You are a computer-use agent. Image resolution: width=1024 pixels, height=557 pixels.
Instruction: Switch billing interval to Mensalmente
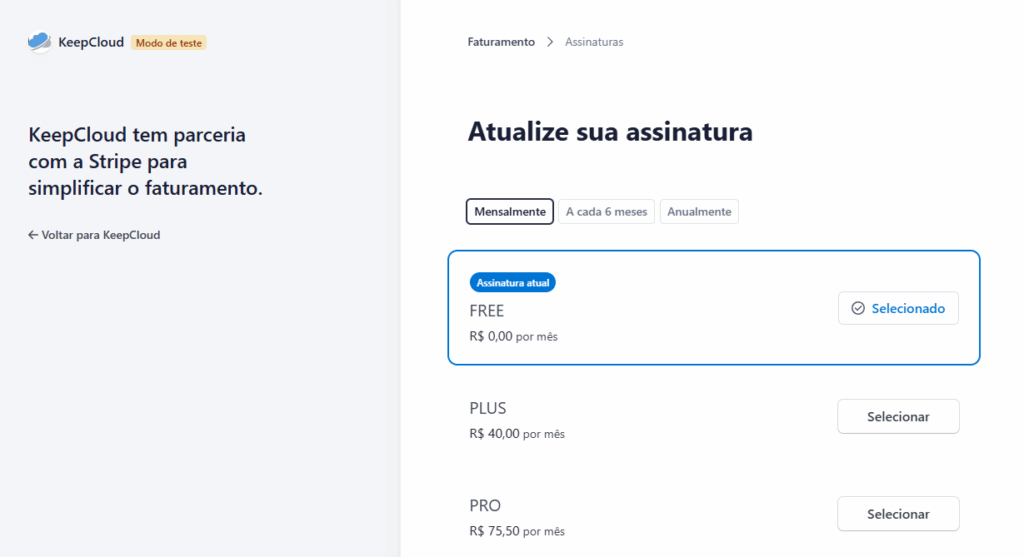509,212
